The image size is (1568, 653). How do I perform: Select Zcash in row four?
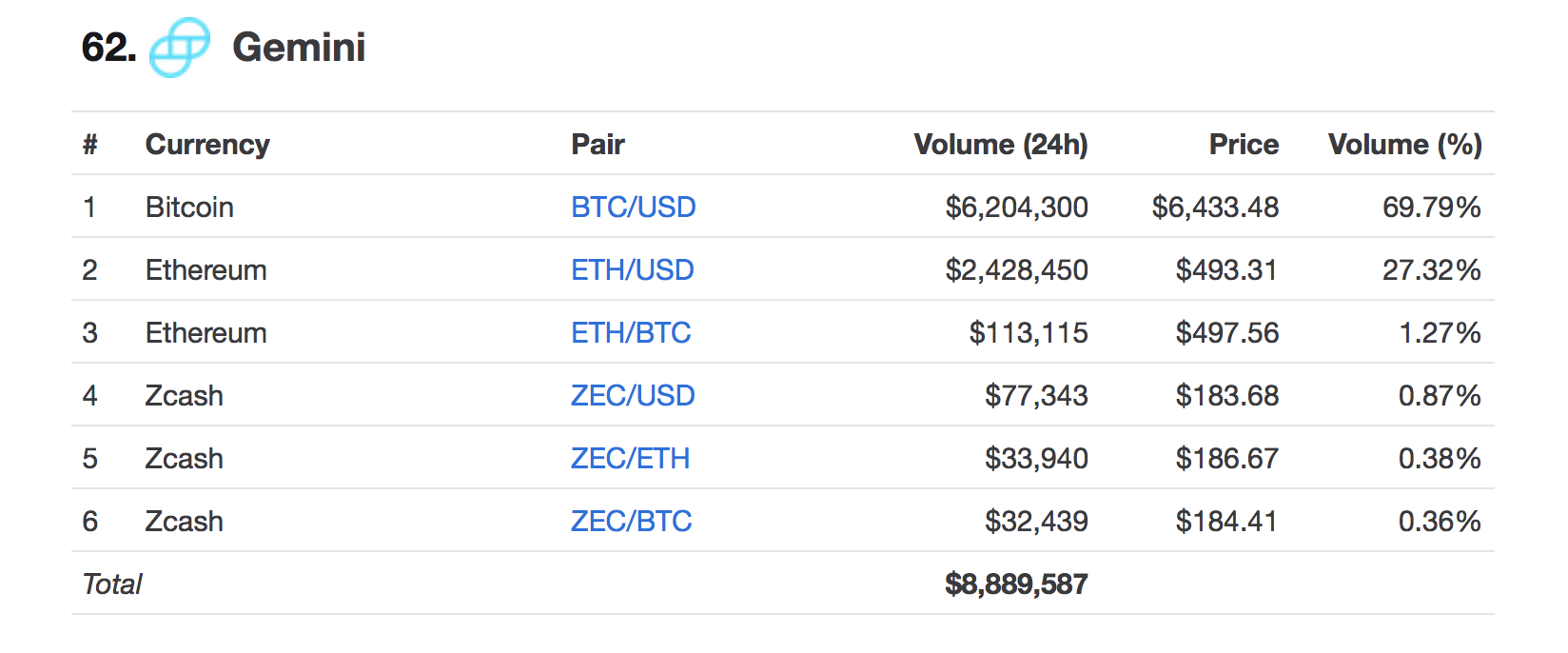tap(184, 395)
